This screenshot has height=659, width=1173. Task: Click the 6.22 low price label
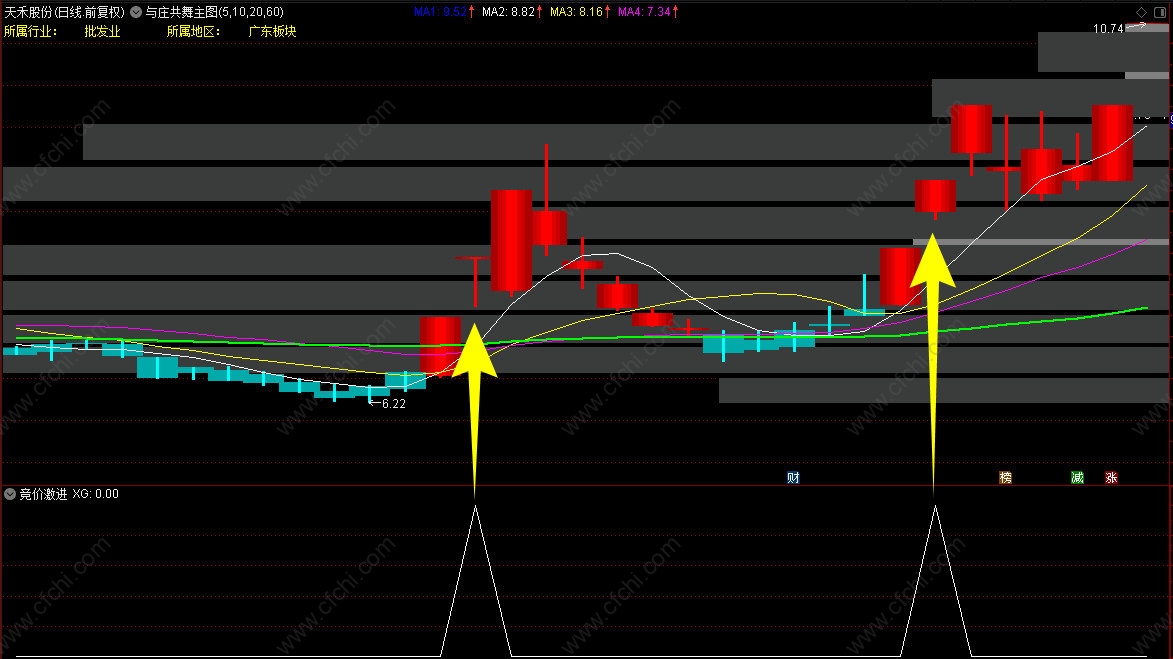pos(393,404)
